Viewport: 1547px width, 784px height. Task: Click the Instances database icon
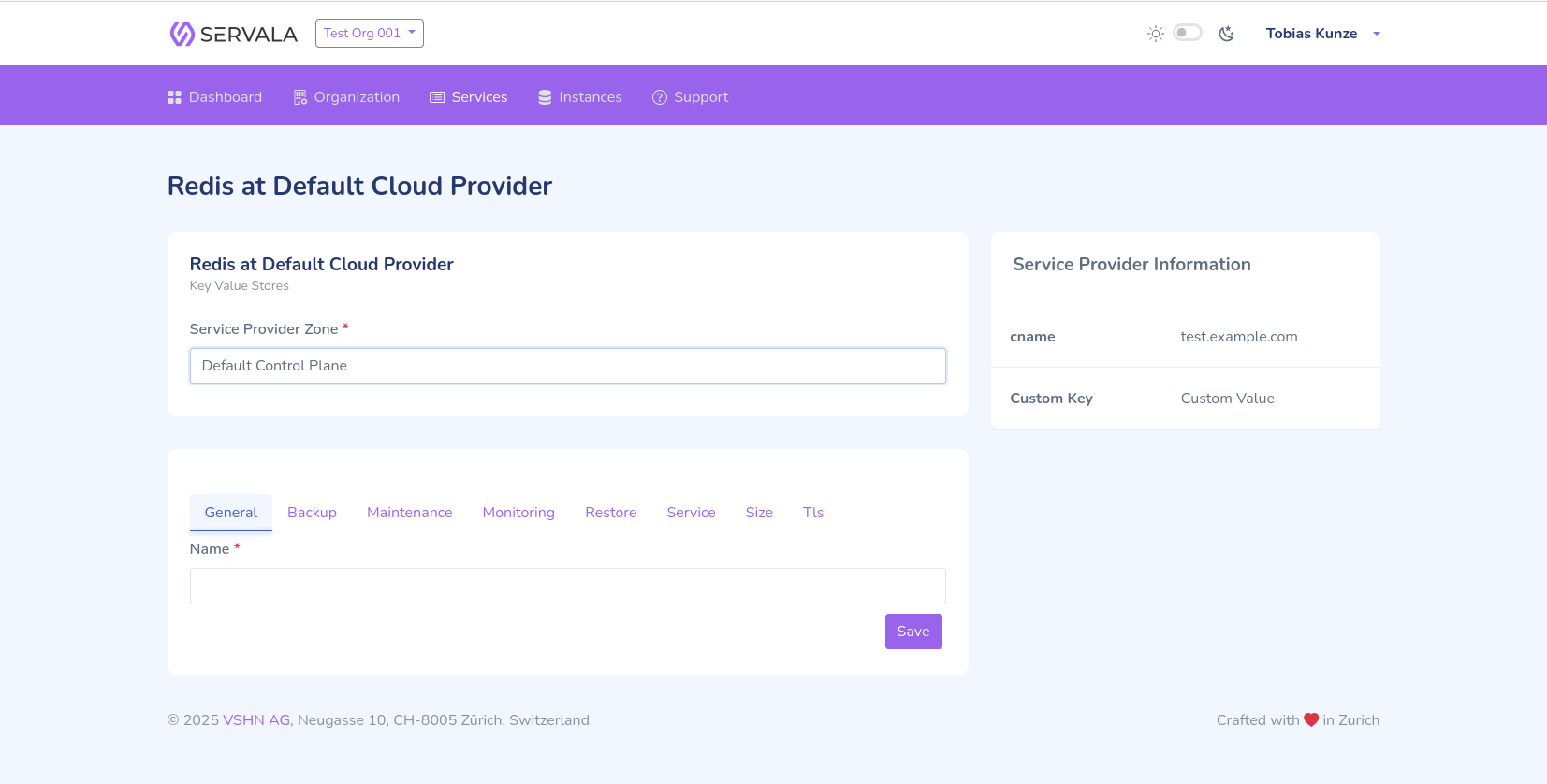(545, 97)
